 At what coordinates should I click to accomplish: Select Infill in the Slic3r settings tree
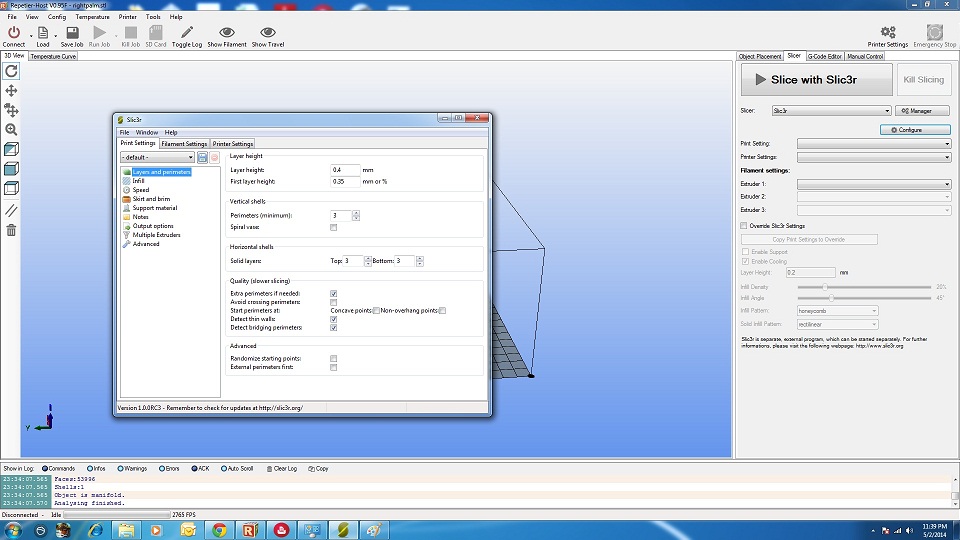click(x=138, y=181)
